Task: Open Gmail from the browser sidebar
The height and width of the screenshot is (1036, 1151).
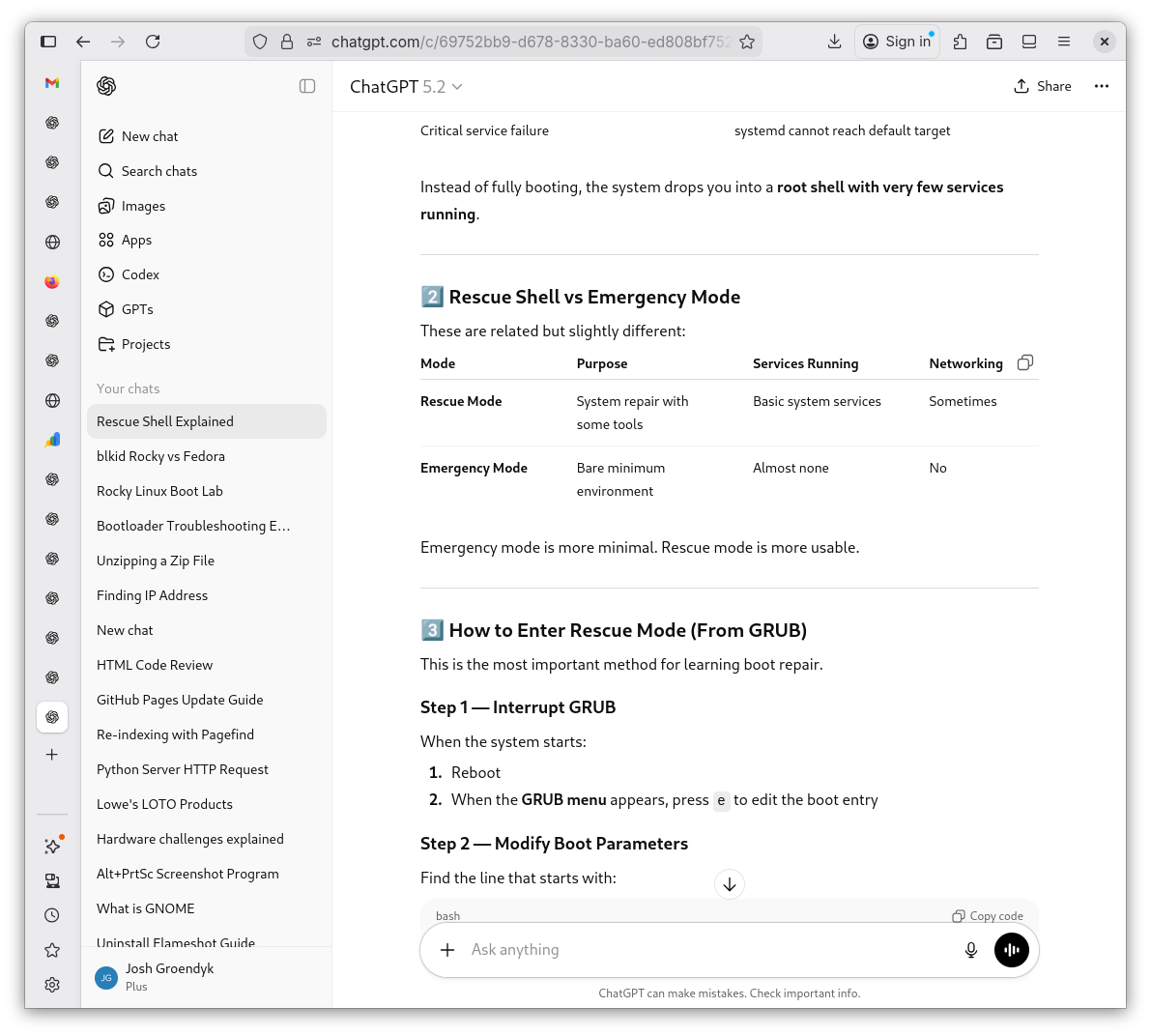Action: [52, 83]
